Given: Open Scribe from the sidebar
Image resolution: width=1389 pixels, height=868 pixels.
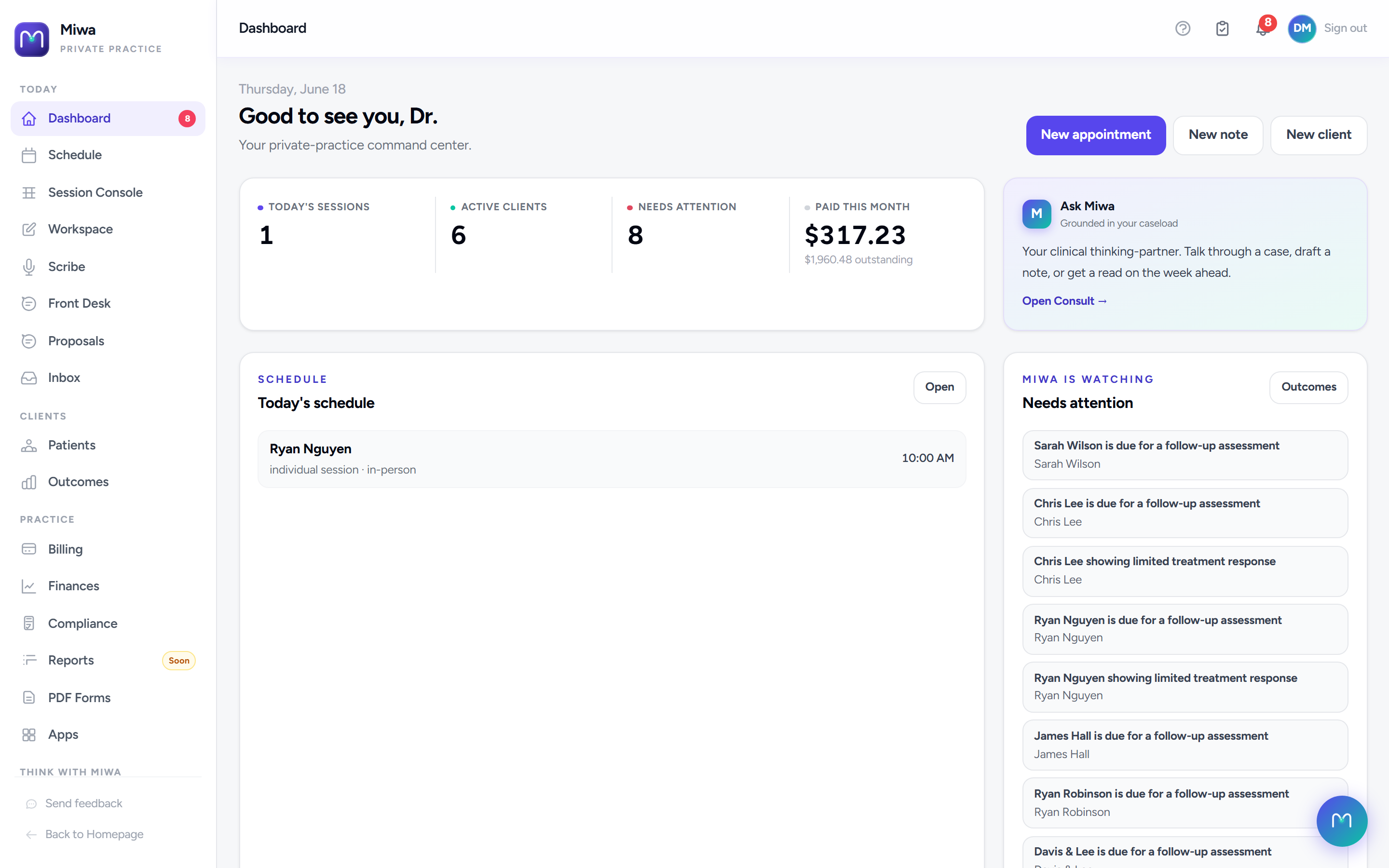Looking at the screenshot, I should 108,267.
